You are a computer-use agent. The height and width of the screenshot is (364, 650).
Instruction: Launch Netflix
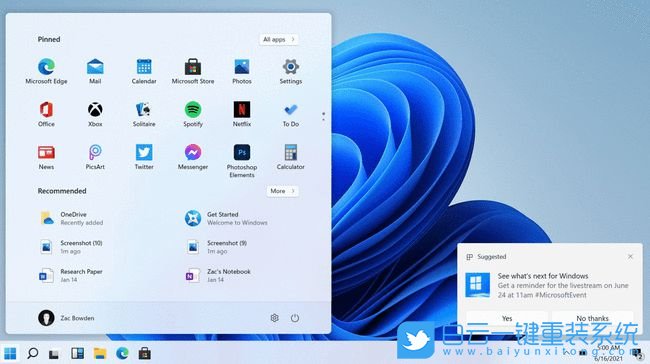pyautogui.click(x=242, y=114)
